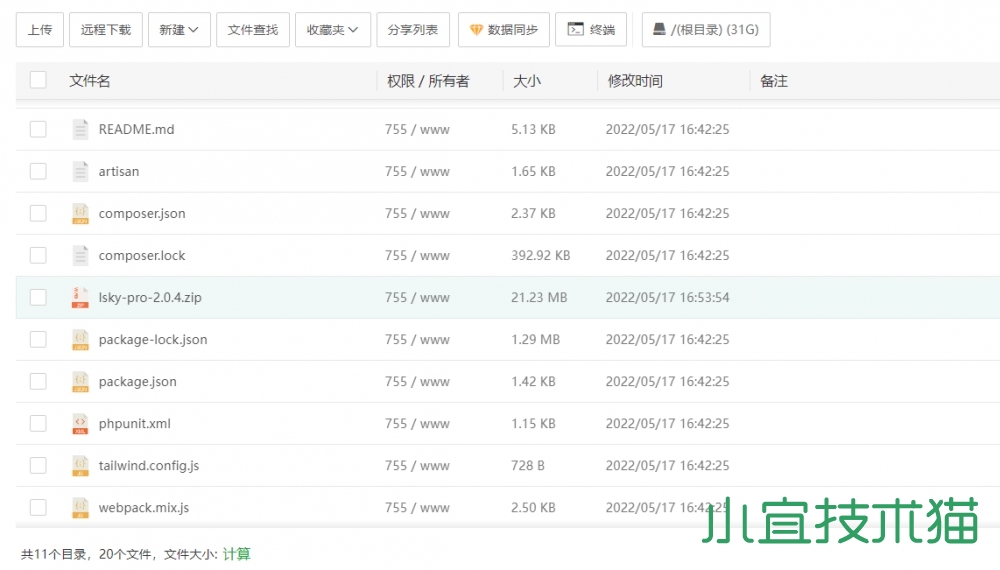Click the lsky-pro-2.0.4.zip archive icon

80,298
